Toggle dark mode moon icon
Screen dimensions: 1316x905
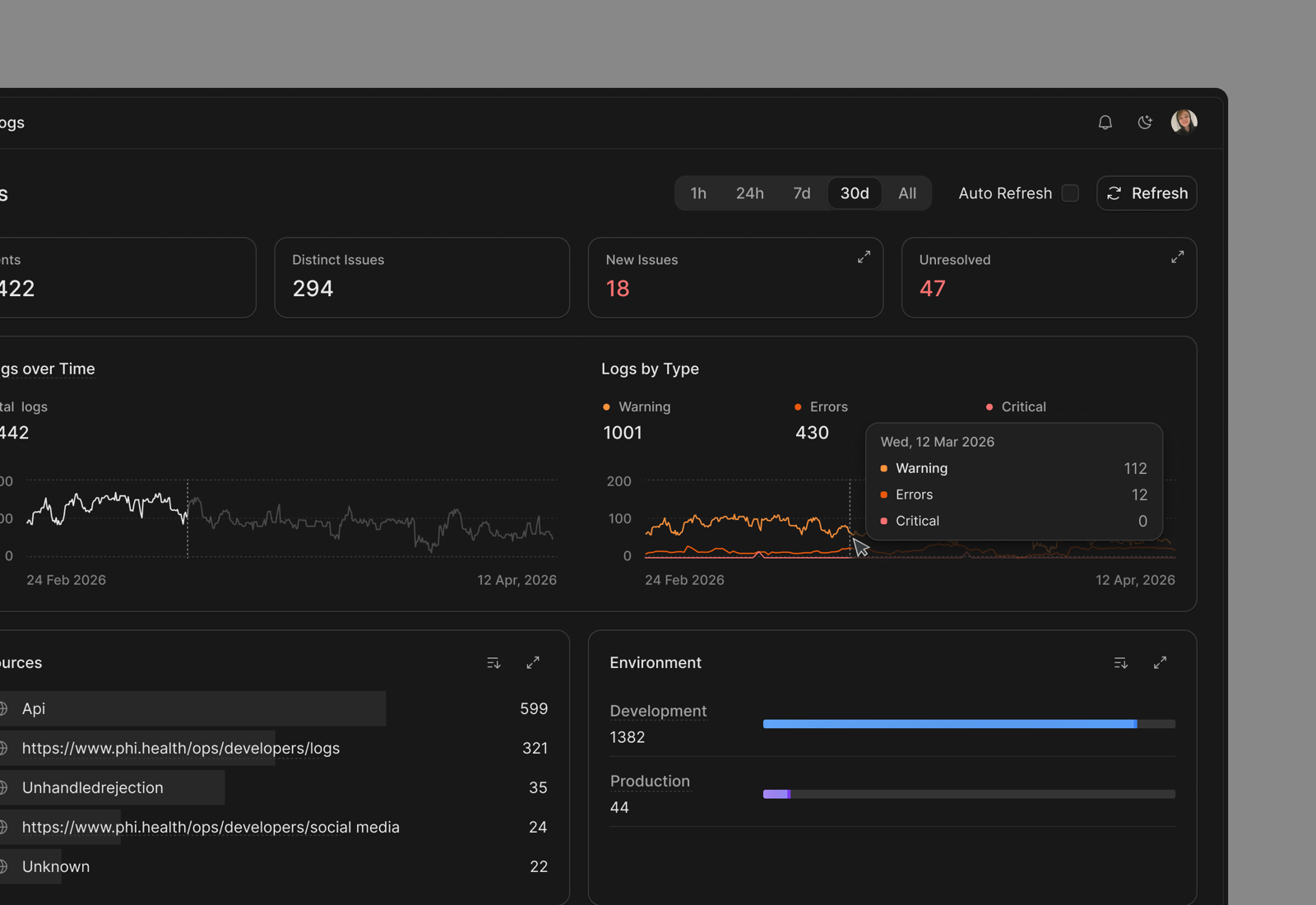[1144, 123]
